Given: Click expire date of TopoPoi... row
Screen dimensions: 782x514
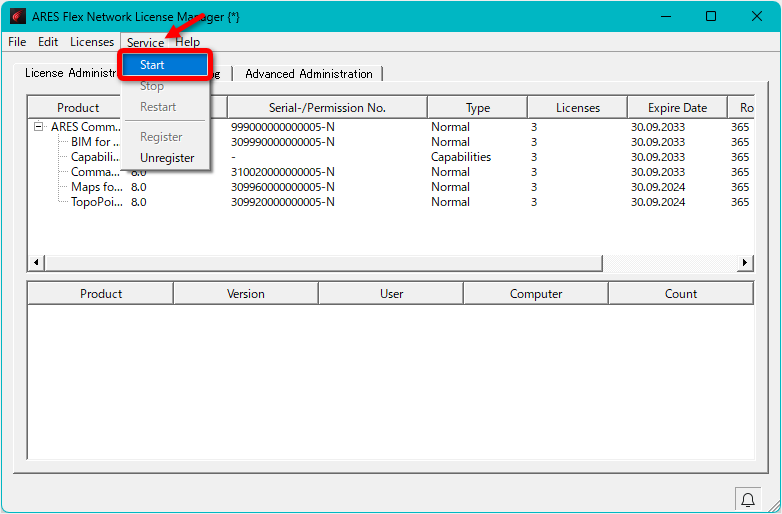Looking at the screenshot, I should point(658,201).
